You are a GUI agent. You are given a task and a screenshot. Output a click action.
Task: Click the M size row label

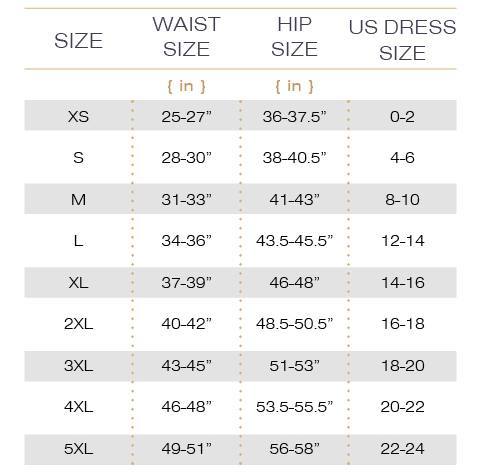pos(78,199)
